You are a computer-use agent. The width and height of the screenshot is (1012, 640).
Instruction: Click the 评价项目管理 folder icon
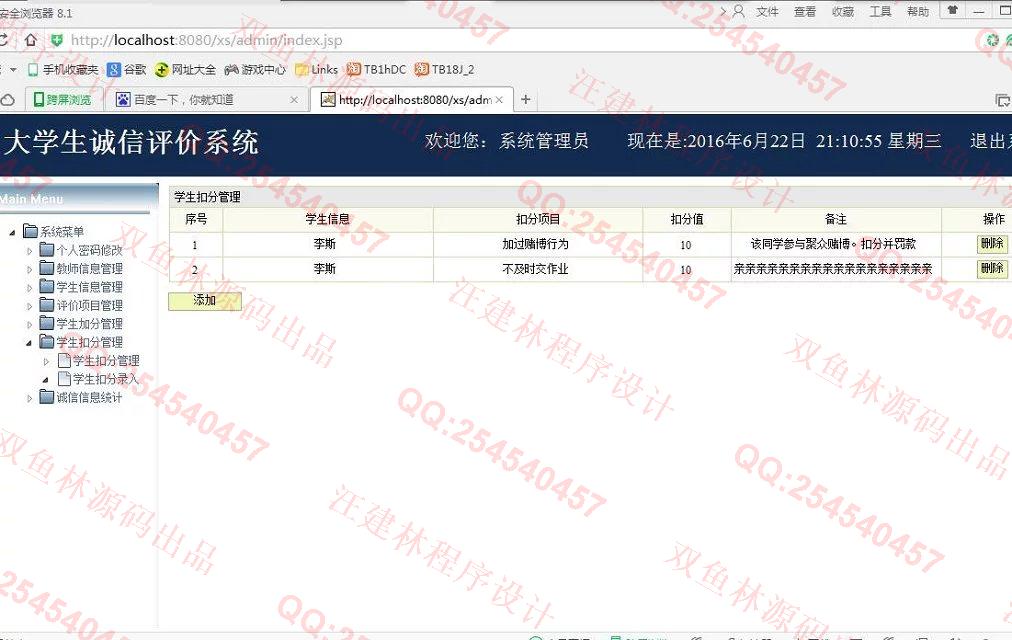[x=46, y=305]
